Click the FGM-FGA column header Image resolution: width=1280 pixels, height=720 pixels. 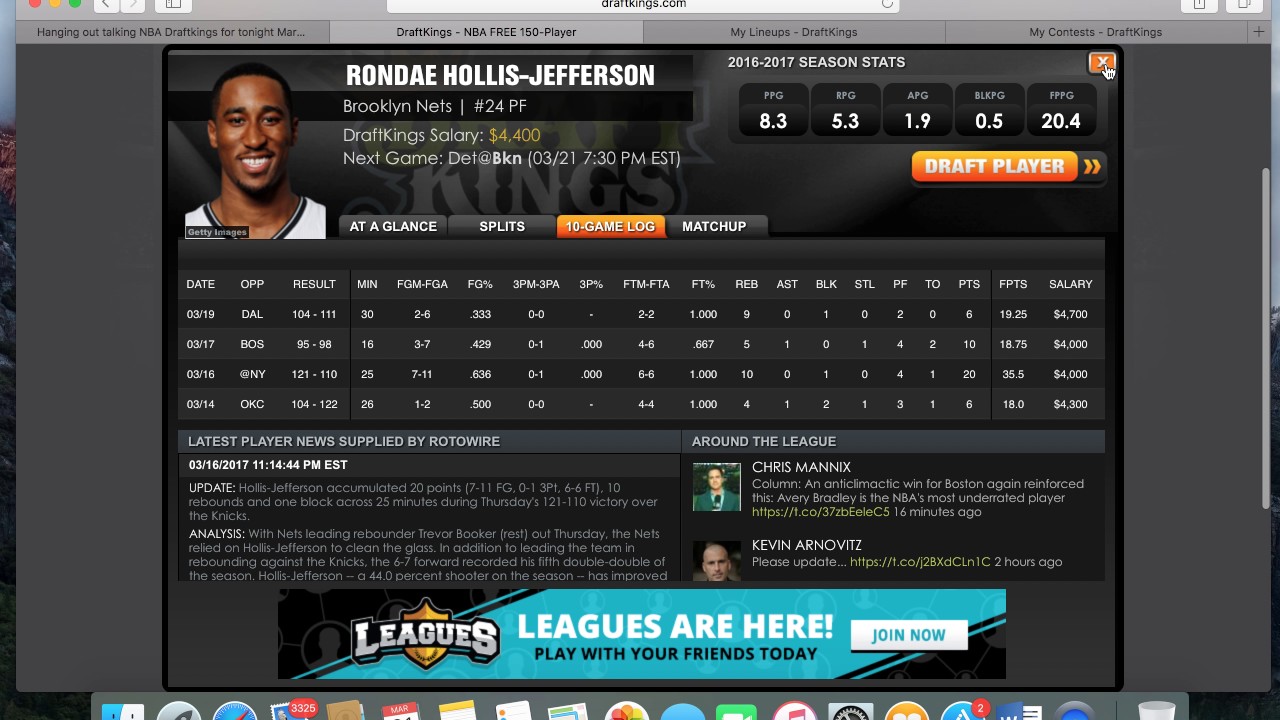point(422,284)
